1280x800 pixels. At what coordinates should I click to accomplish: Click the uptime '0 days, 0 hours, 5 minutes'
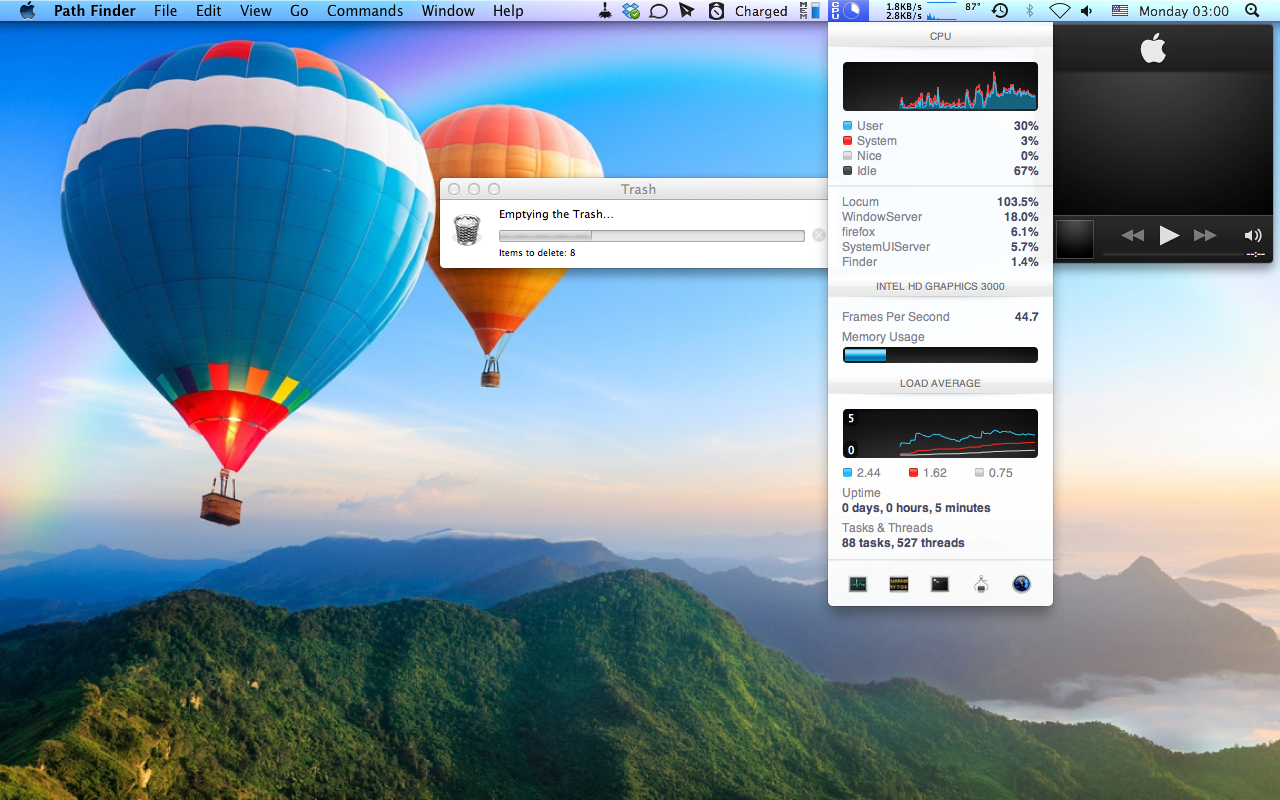916,508
